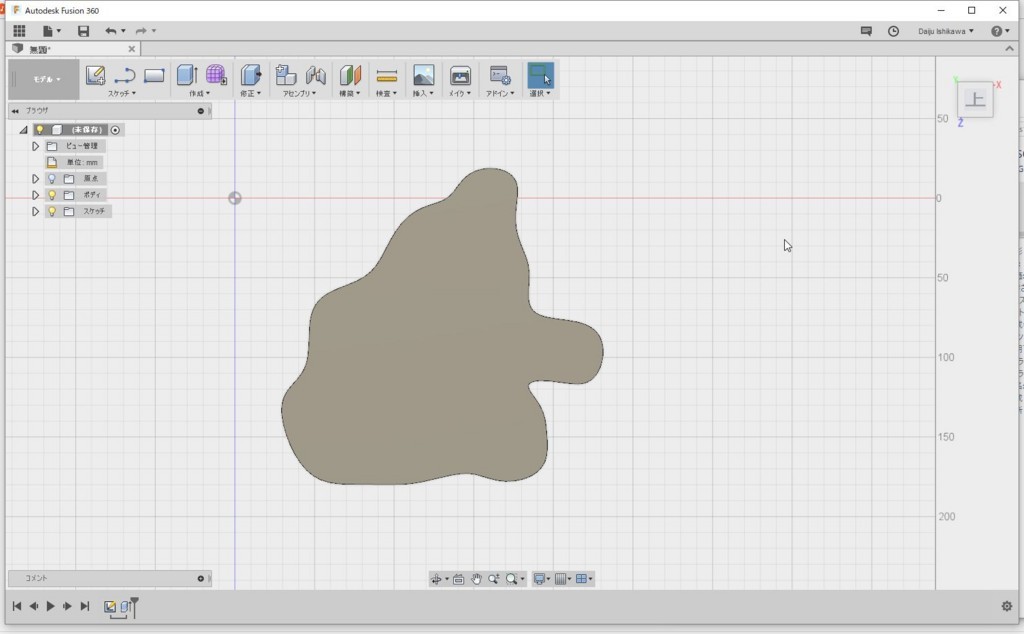
Task: Open the data panel grid icon
Action: point(20,31)
